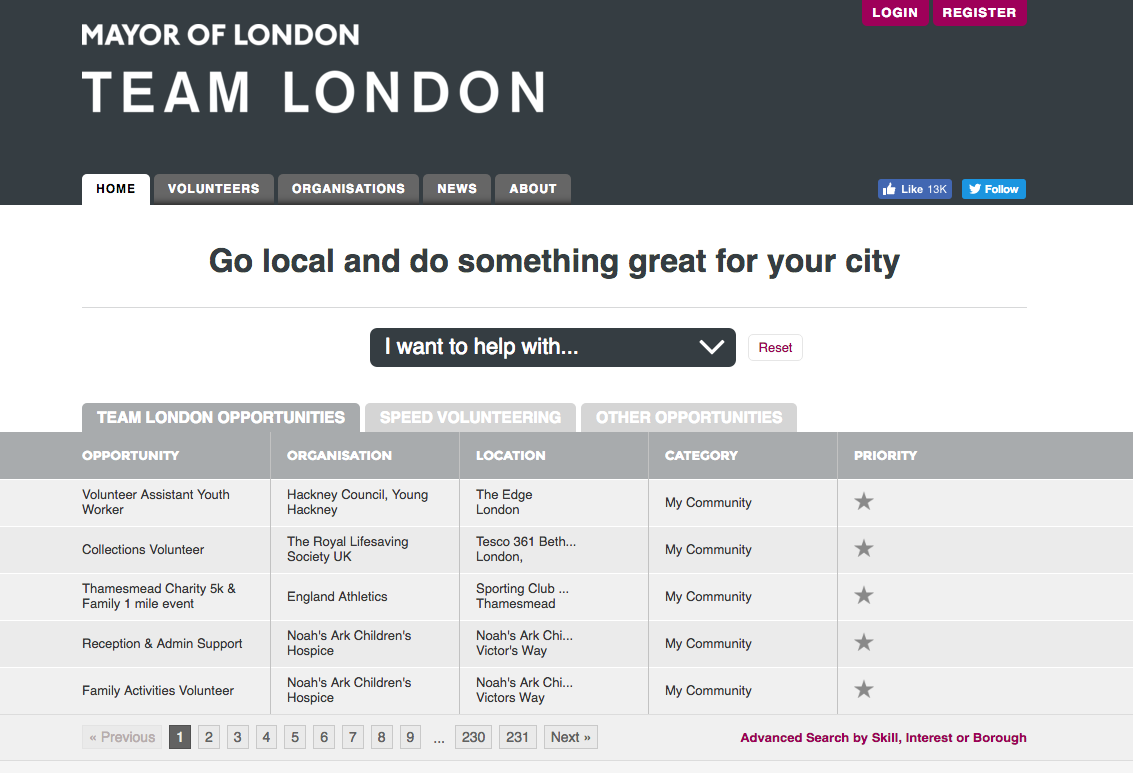
Task: Click the LOGIN button
Action: tap(895, 12)
